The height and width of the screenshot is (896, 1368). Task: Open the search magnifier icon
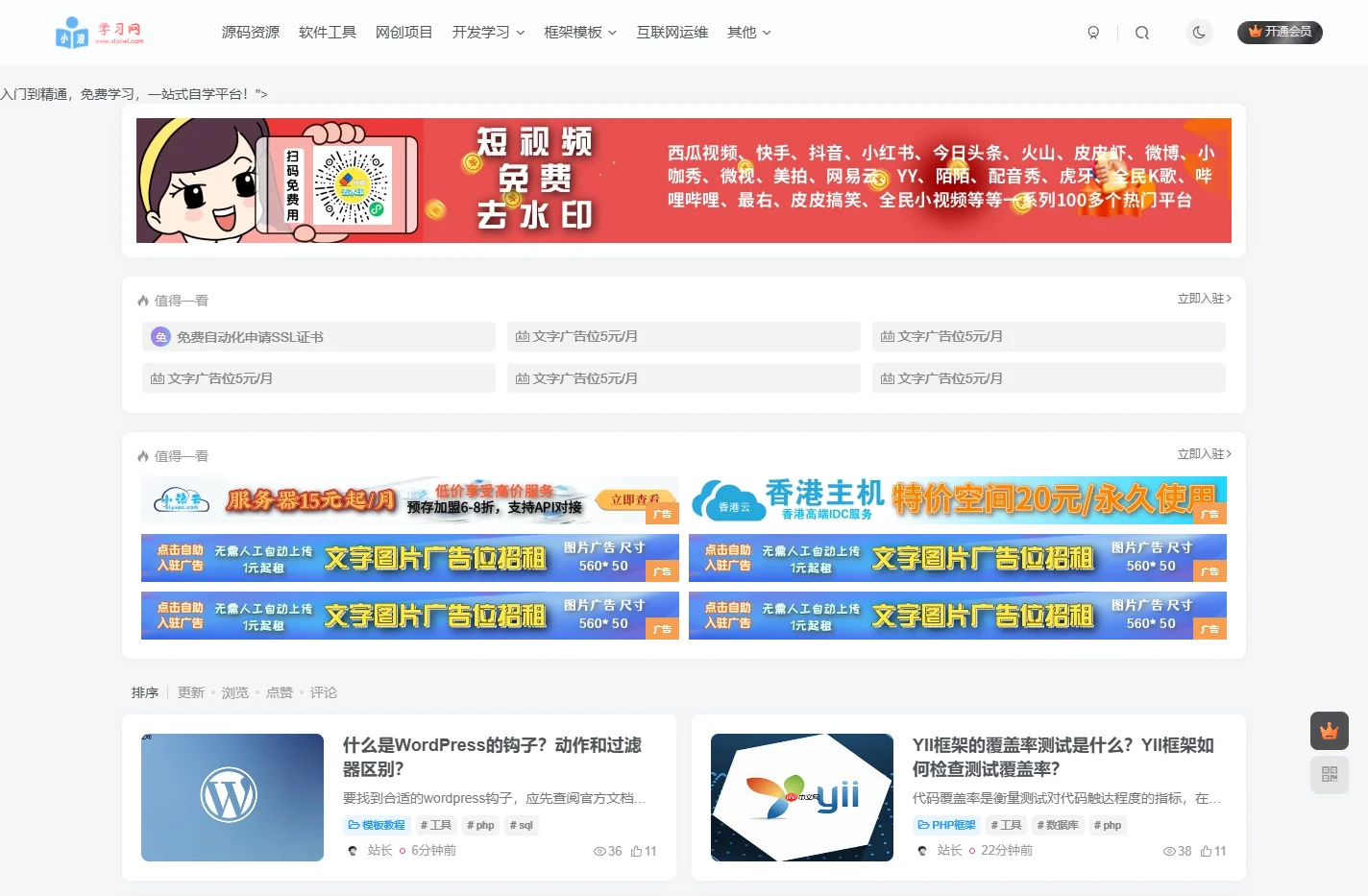[x=1142, y=33]
